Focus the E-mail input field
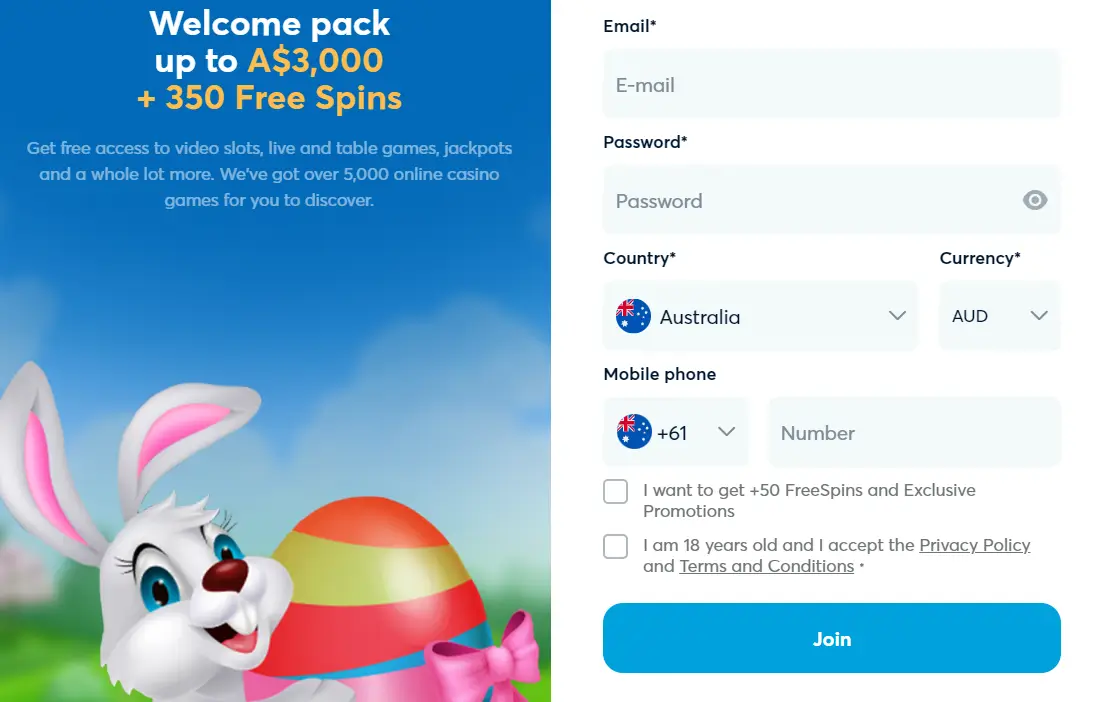The height and width of the screenshot is (702, 1104). click(832, 84)
